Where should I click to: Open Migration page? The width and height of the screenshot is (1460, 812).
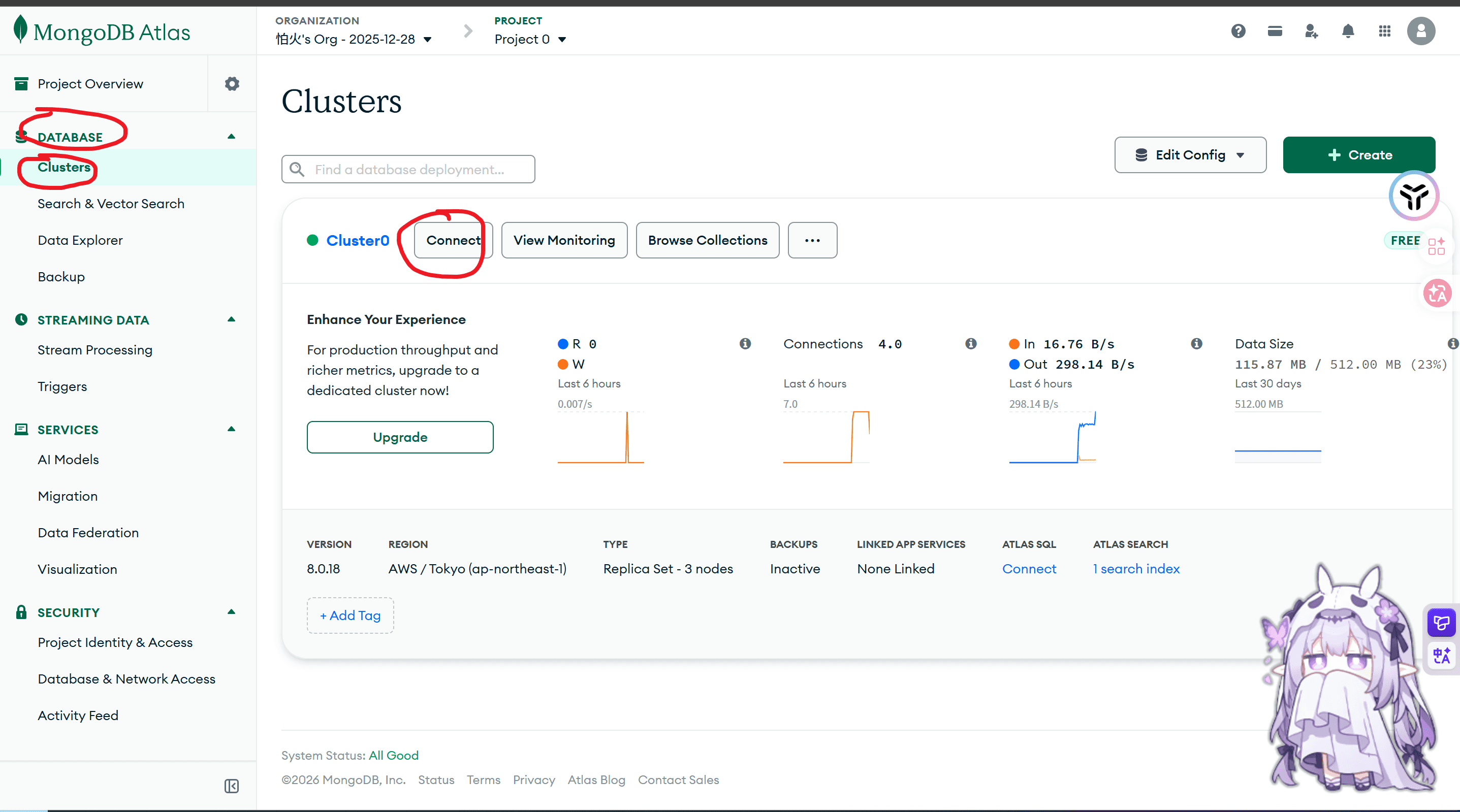tap(68, 496)
